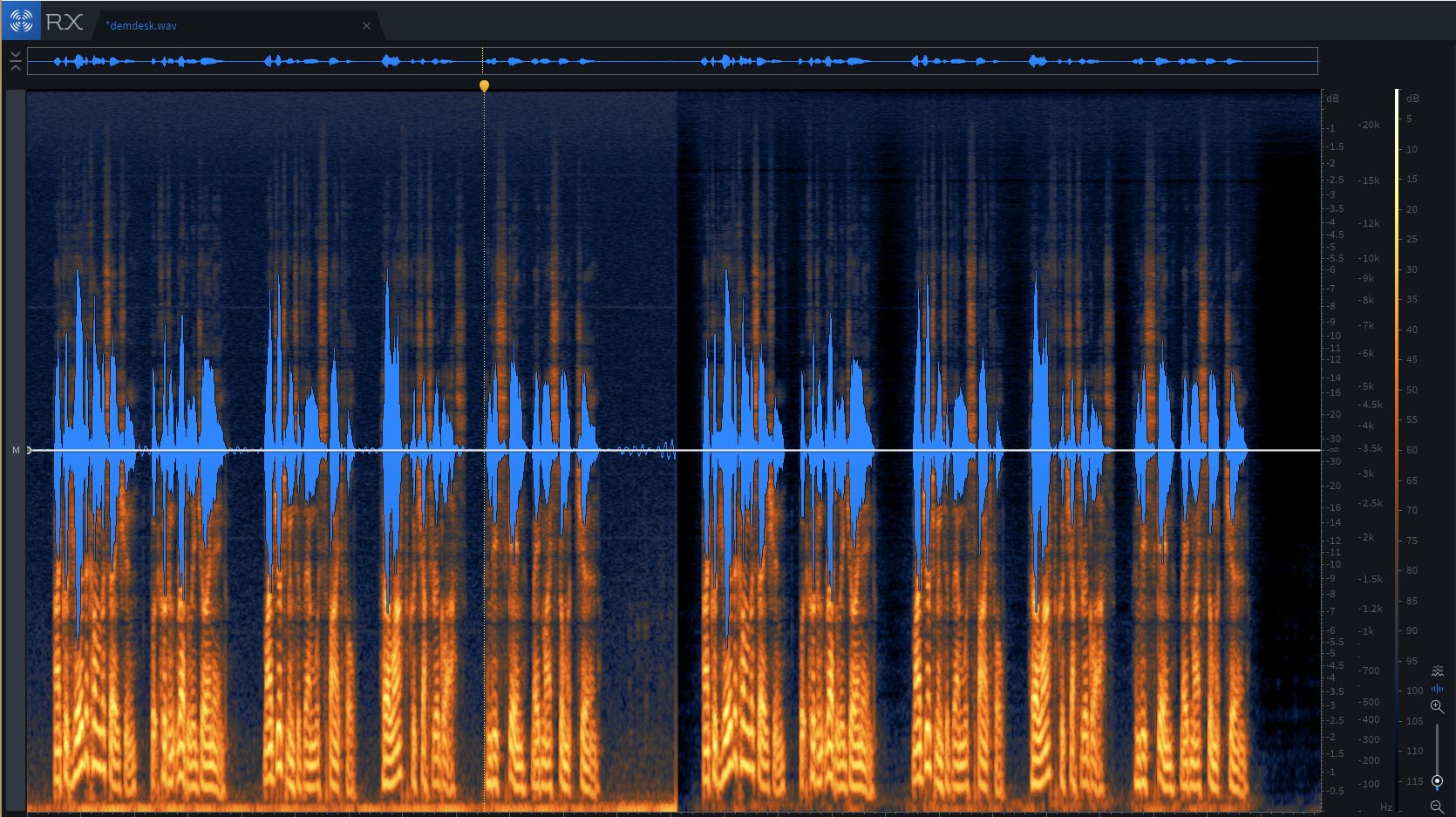
Task: Click the mono channel M label
Action: pos(16,450)
